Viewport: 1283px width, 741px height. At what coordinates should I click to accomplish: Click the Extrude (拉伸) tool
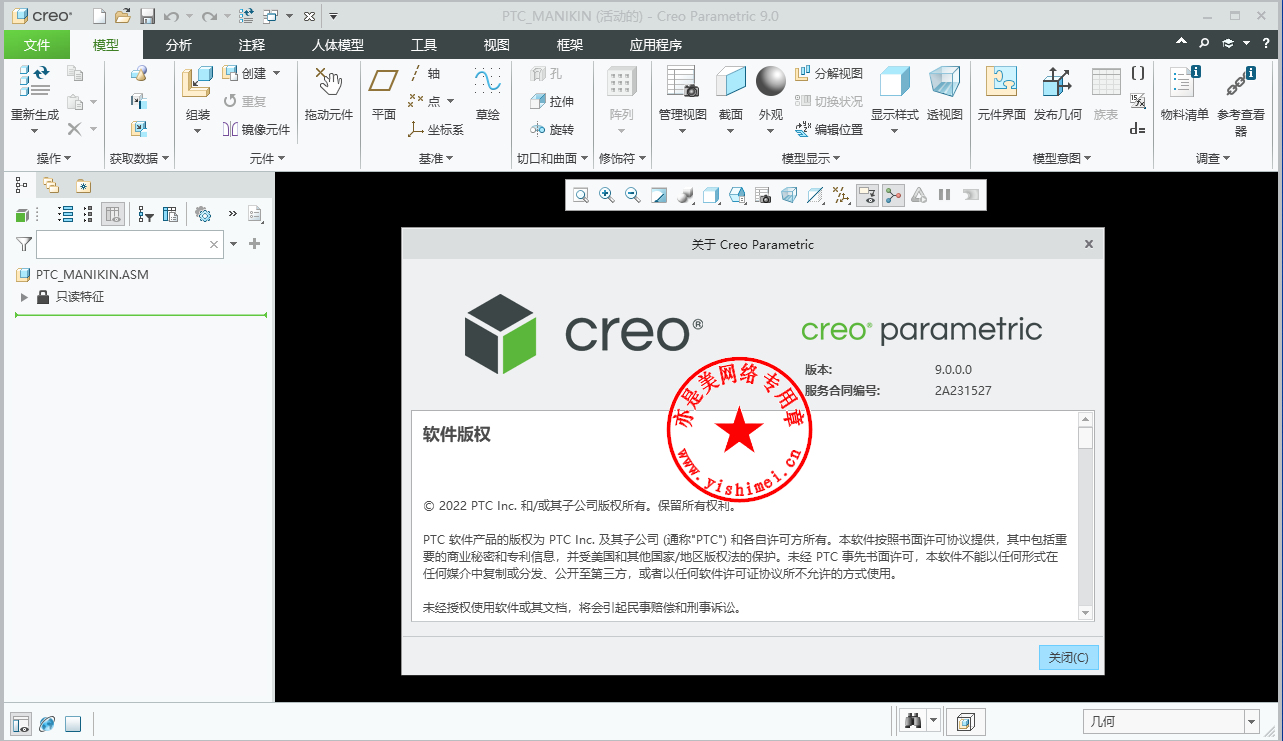[552, 101]
